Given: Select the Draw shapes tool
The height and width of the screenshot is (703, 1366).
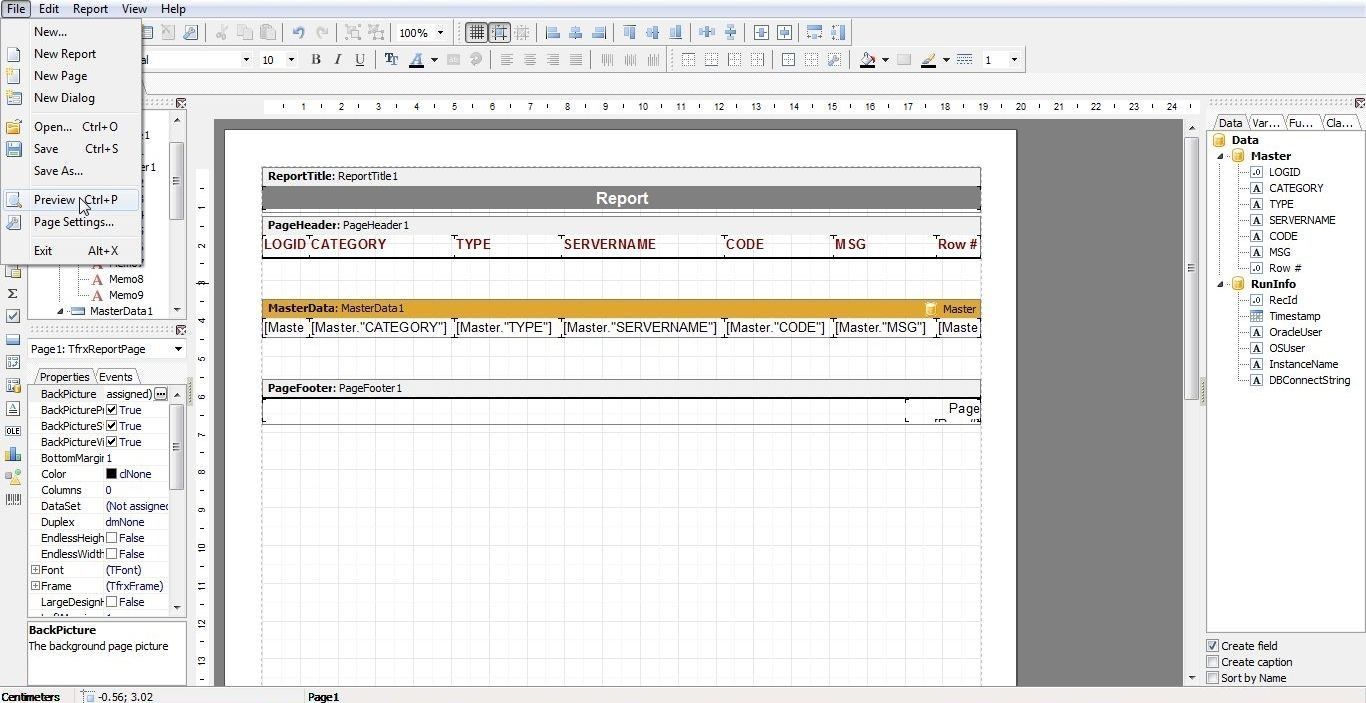Looking at the screenshot, I should pyautogui.click(x=13, y=477).
